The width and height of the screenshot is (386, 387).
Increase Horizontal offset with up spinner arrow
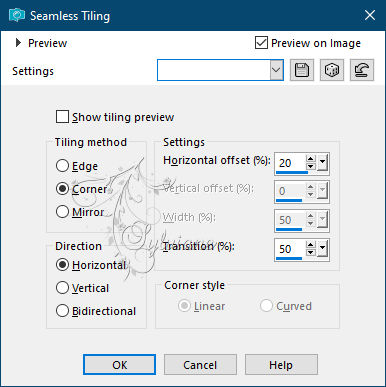(x=311, y=159)
